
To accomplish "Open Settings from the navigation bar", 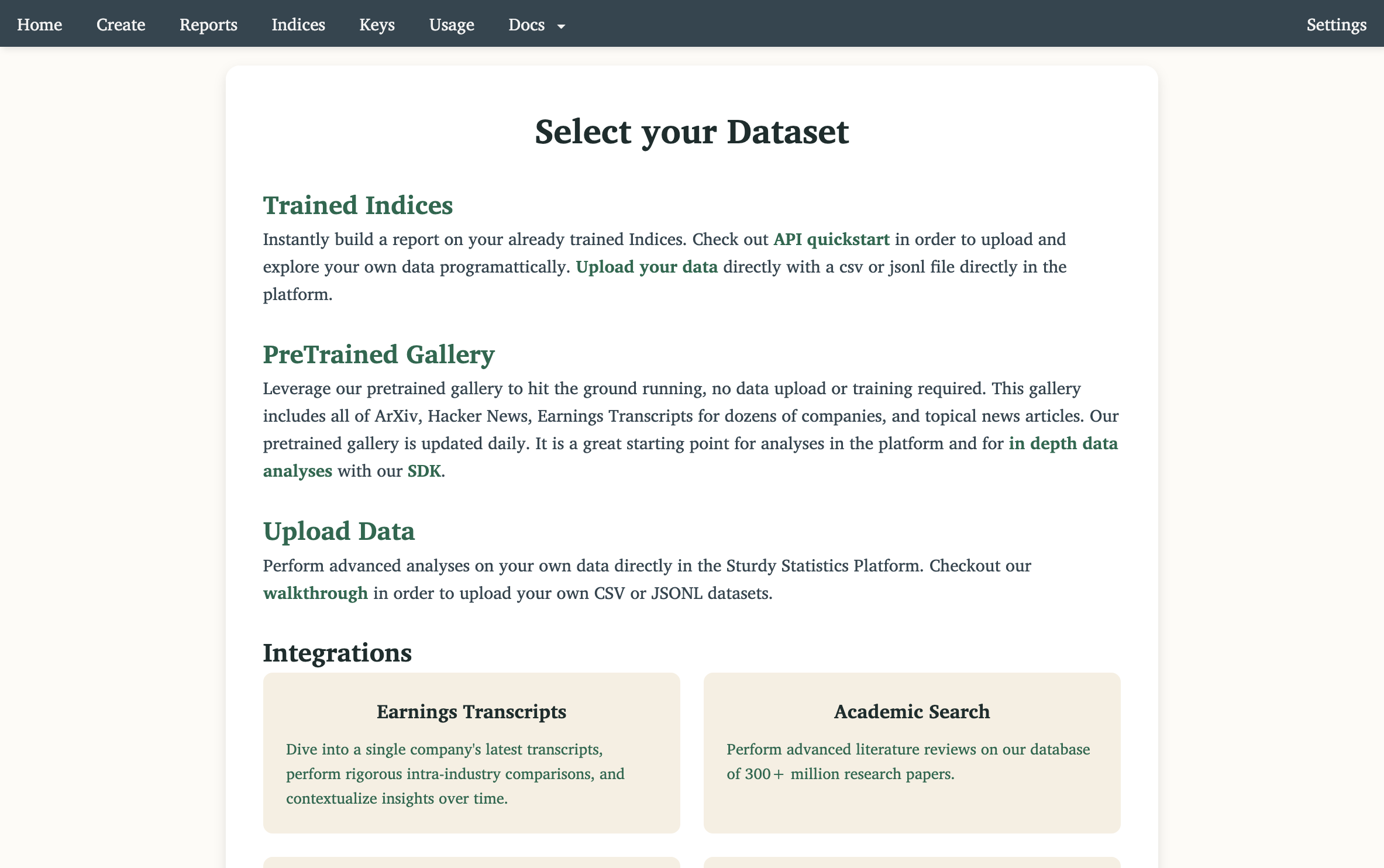I will coord(1336,25).
